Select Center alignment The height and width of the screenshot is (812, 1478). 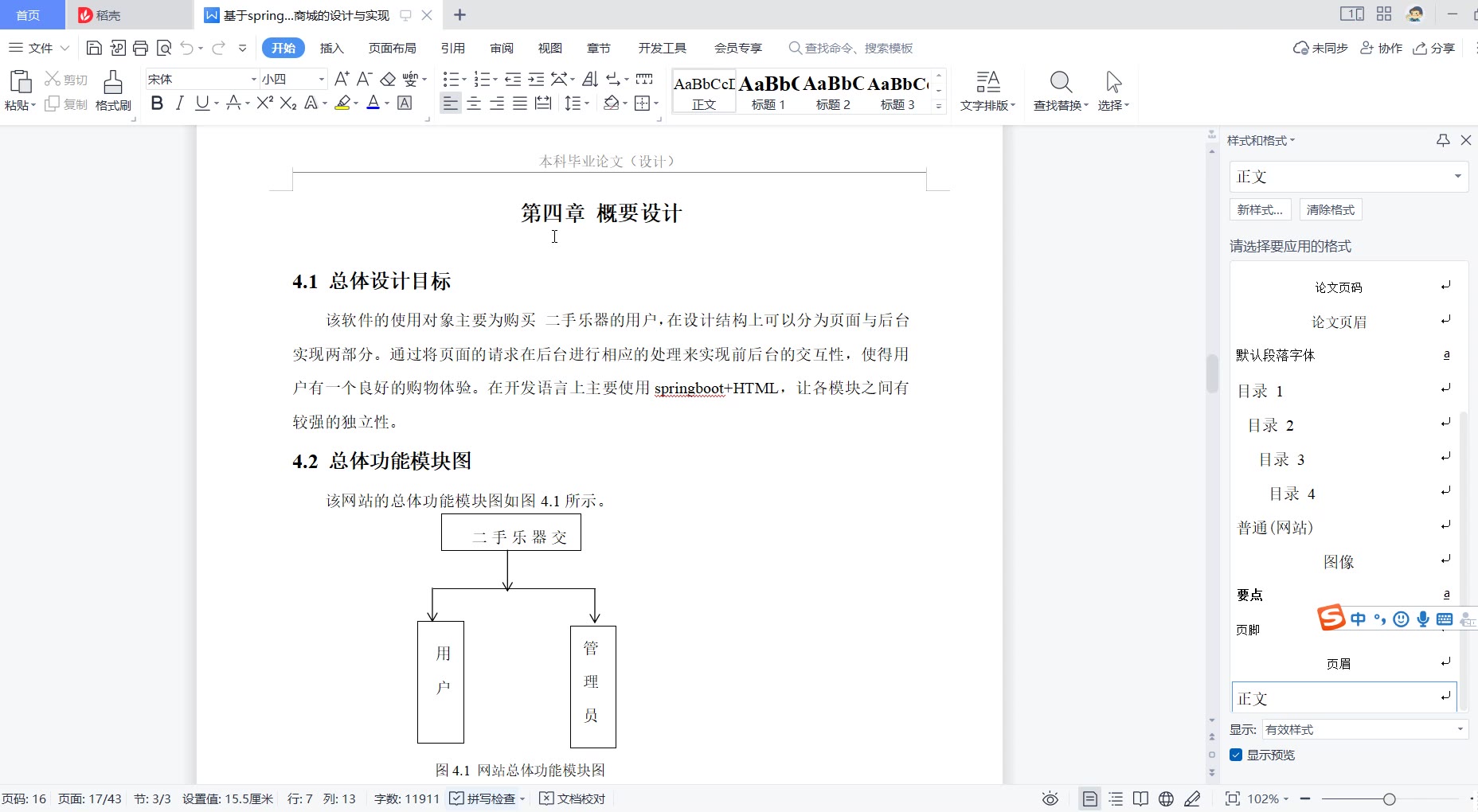point(474,103)
